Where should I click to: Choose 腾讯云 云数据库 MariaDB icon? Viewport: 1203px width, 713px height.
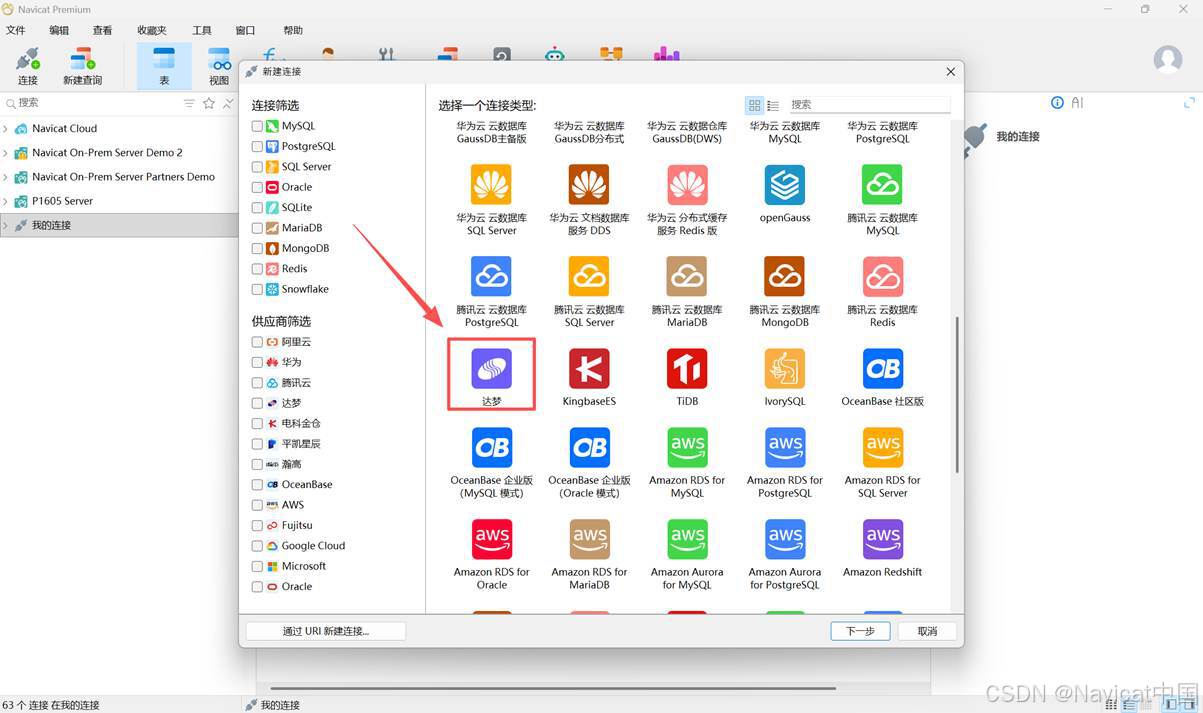pos(687,277)
